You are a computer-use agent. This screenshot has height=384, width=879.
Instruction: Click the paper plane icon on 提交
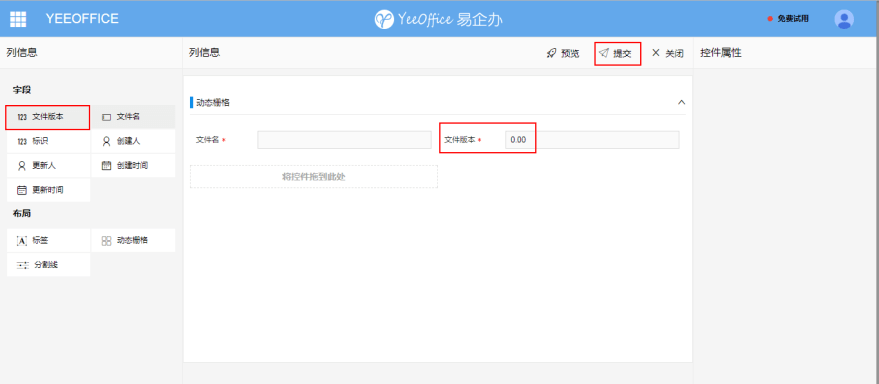click(603, 53)
